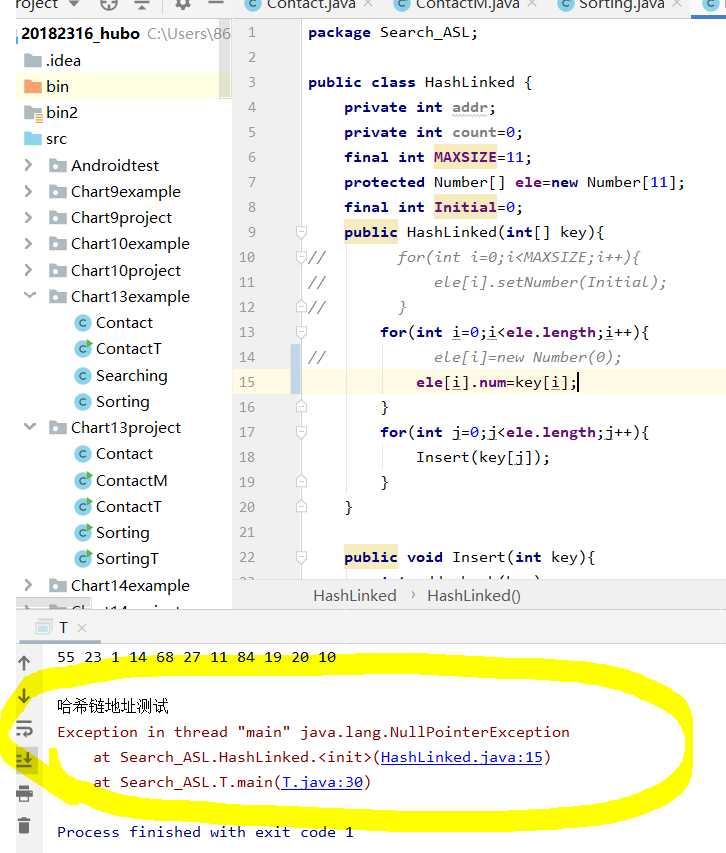Viewport: 726px width, 853px height.
Task: Click Sorting class icon under Chart13example
Action: tap(83, 401)
